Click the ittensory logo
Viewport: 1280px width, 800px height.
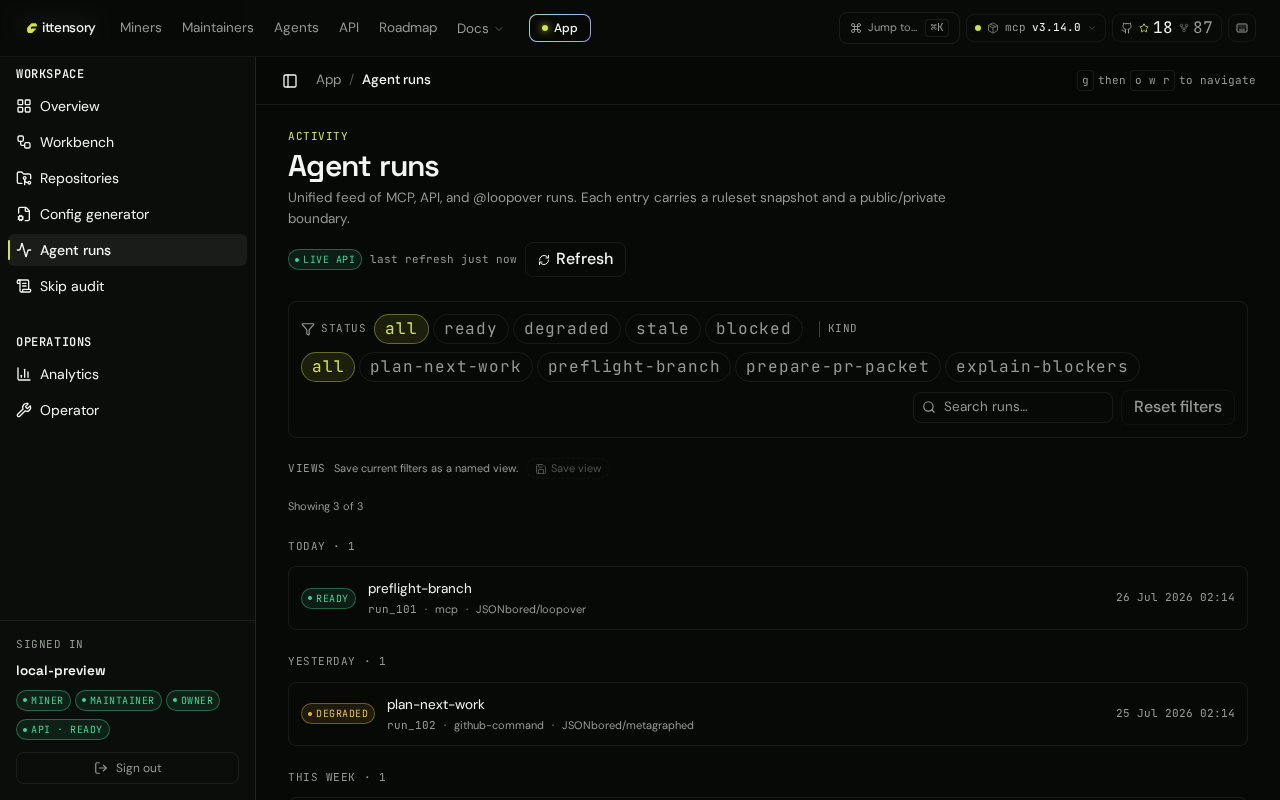(x=61, y=28)
